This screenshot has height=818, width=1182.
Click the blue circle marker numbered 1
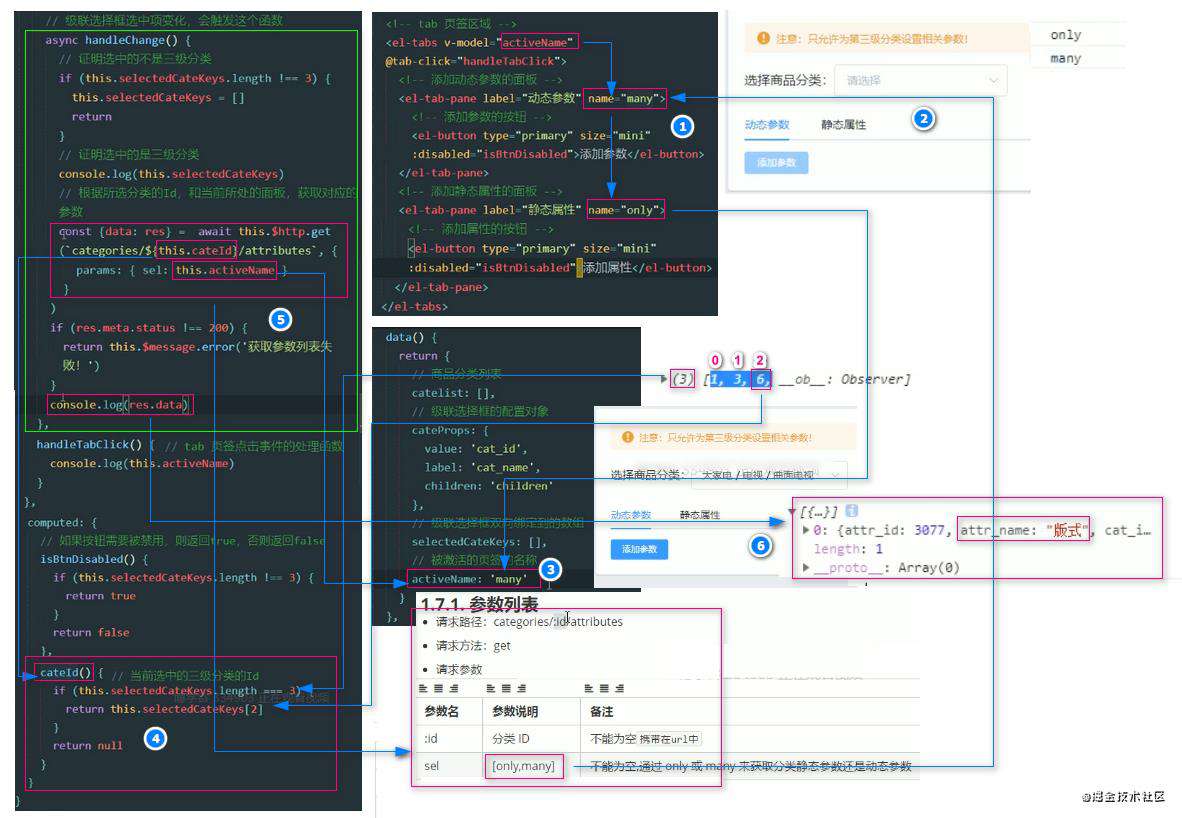point(682,127)
